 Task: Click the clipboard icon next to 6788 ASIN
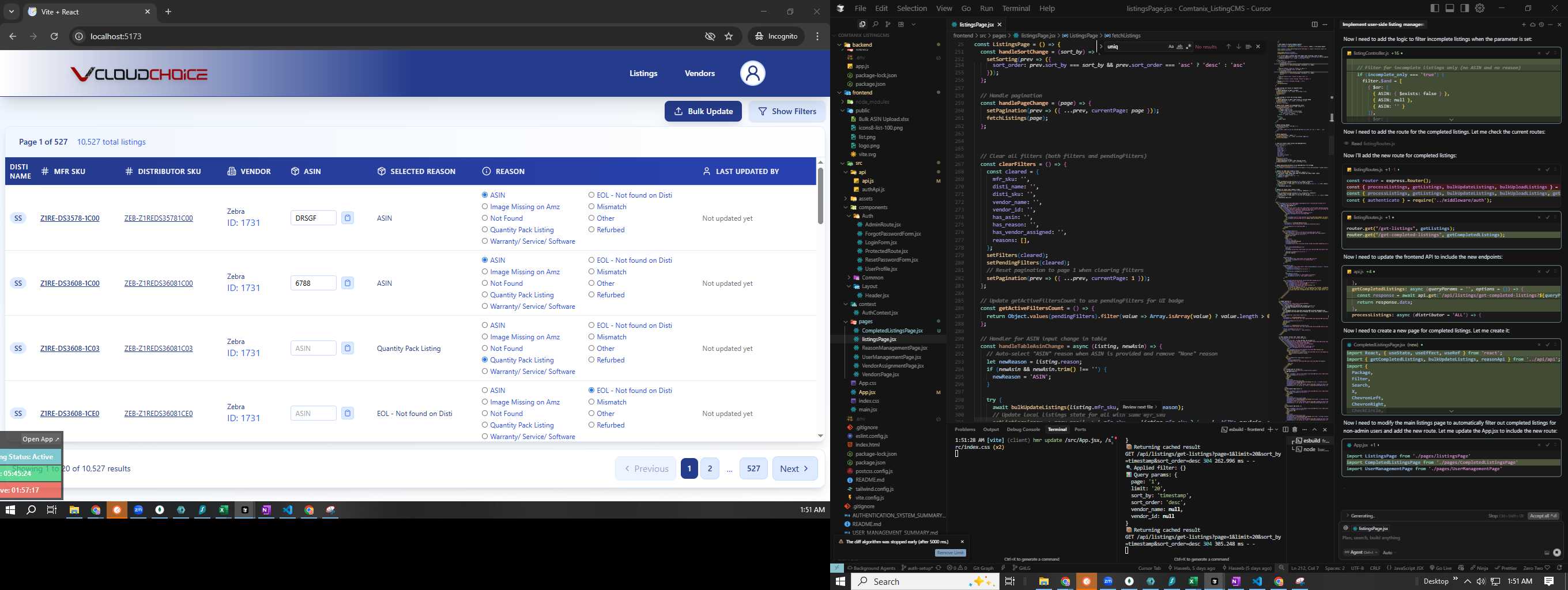pos(348,283)
